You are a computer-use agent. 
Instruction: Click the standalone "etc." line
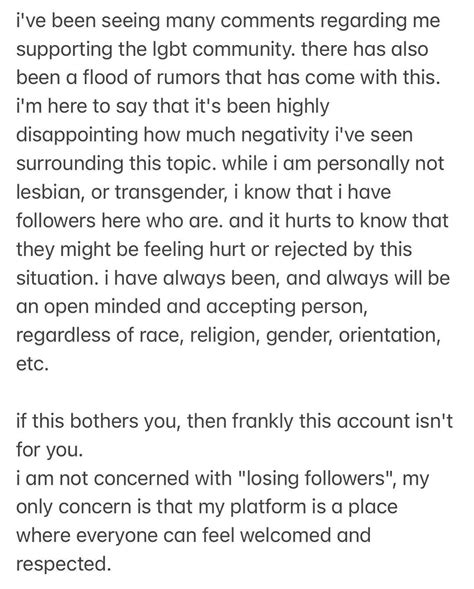pos(32,364)
